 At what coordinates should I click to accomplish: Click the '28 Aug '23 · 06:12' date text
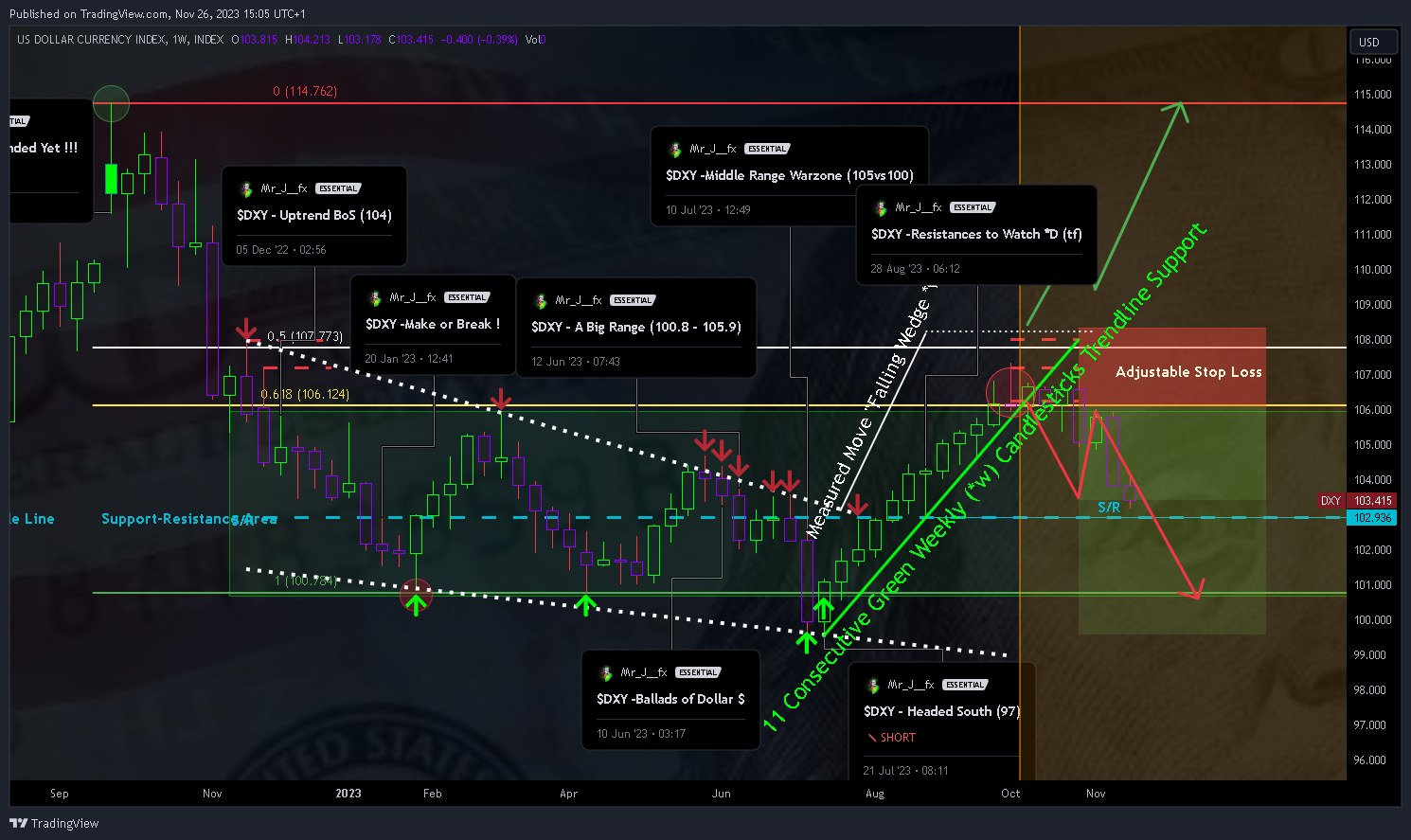[916, 269]
